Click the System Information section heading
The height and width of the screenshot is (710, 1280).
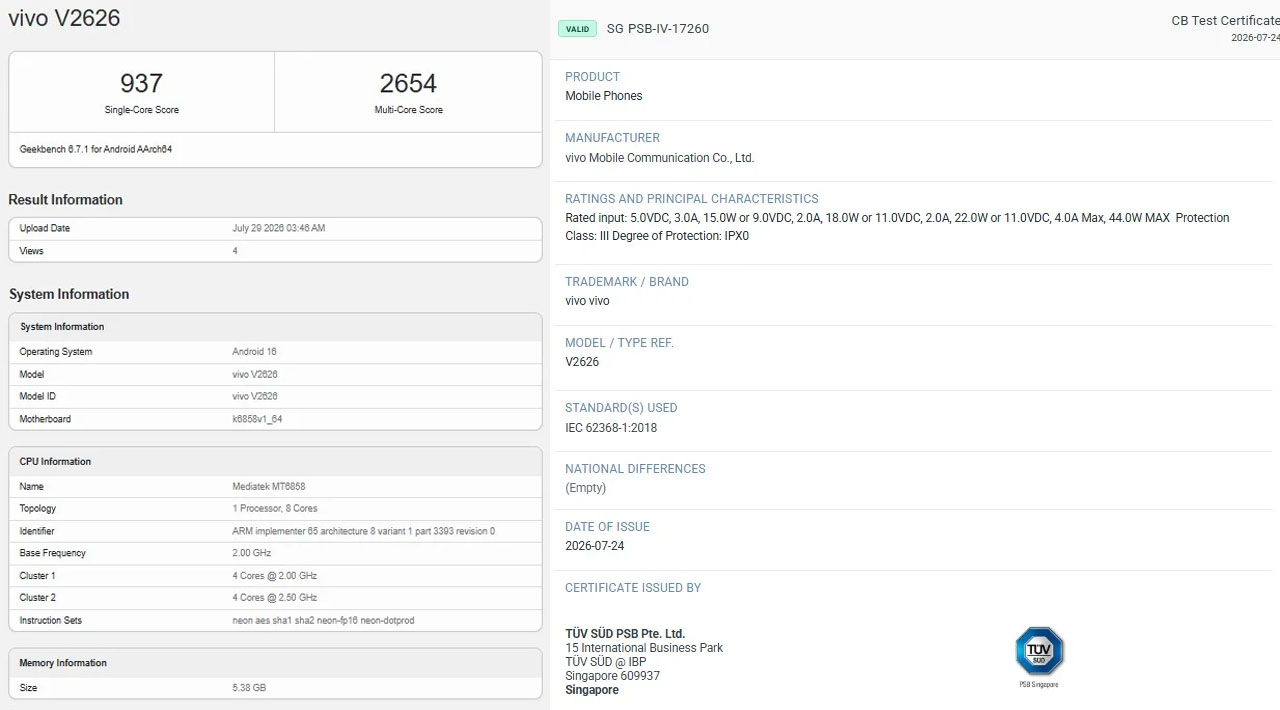tap(69, 294)
